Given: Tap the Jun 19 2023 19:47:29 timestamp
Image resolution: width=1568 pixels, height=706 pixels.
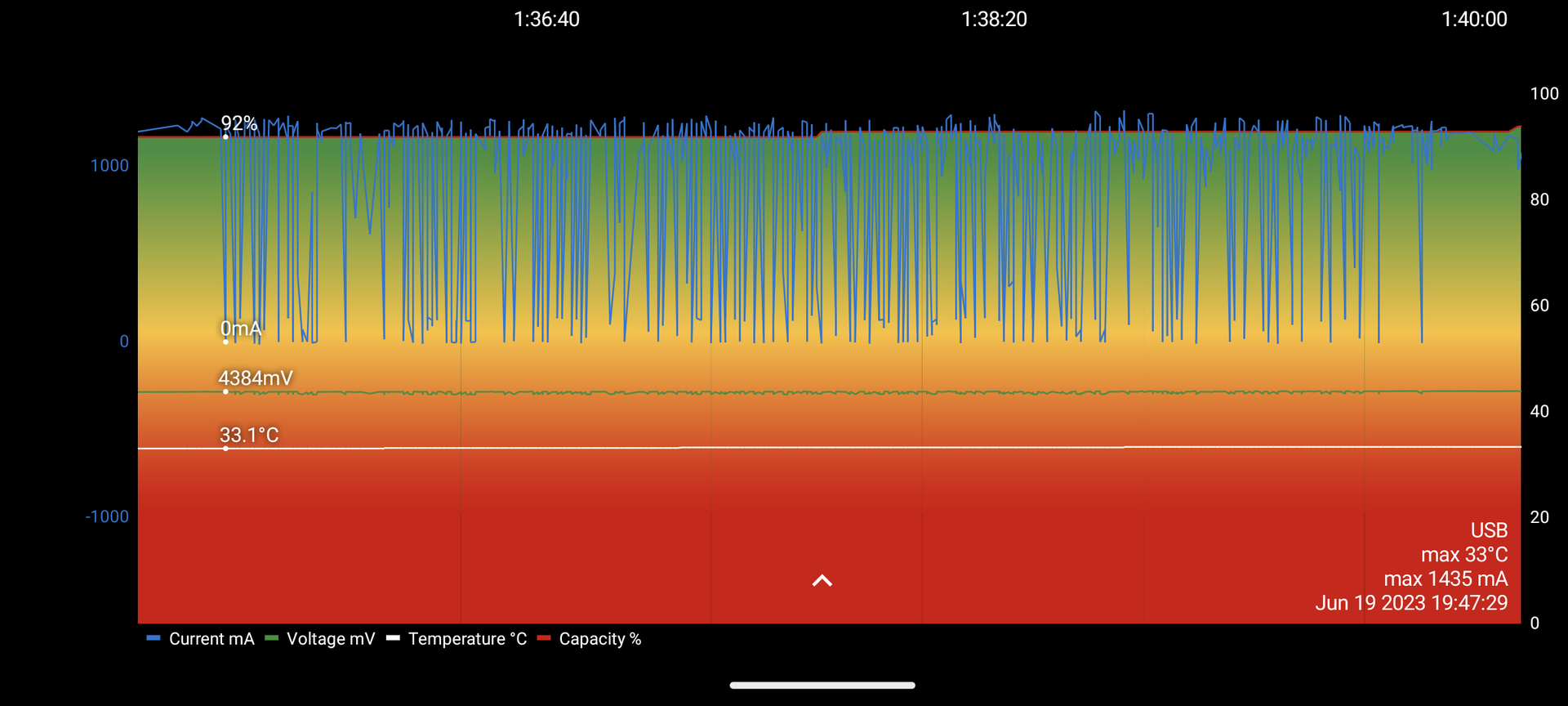Looking at the screenshot, I should 1410,603.
